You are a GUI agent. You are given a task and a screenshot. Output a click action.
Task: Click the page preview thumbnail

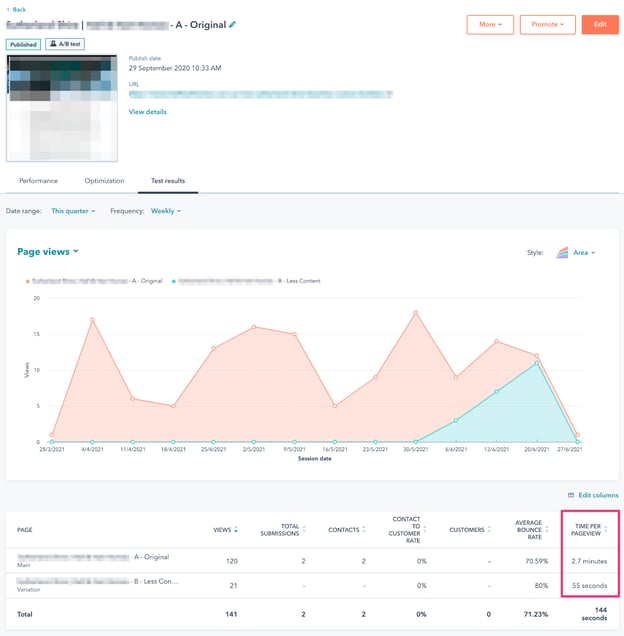click(61, 108)
